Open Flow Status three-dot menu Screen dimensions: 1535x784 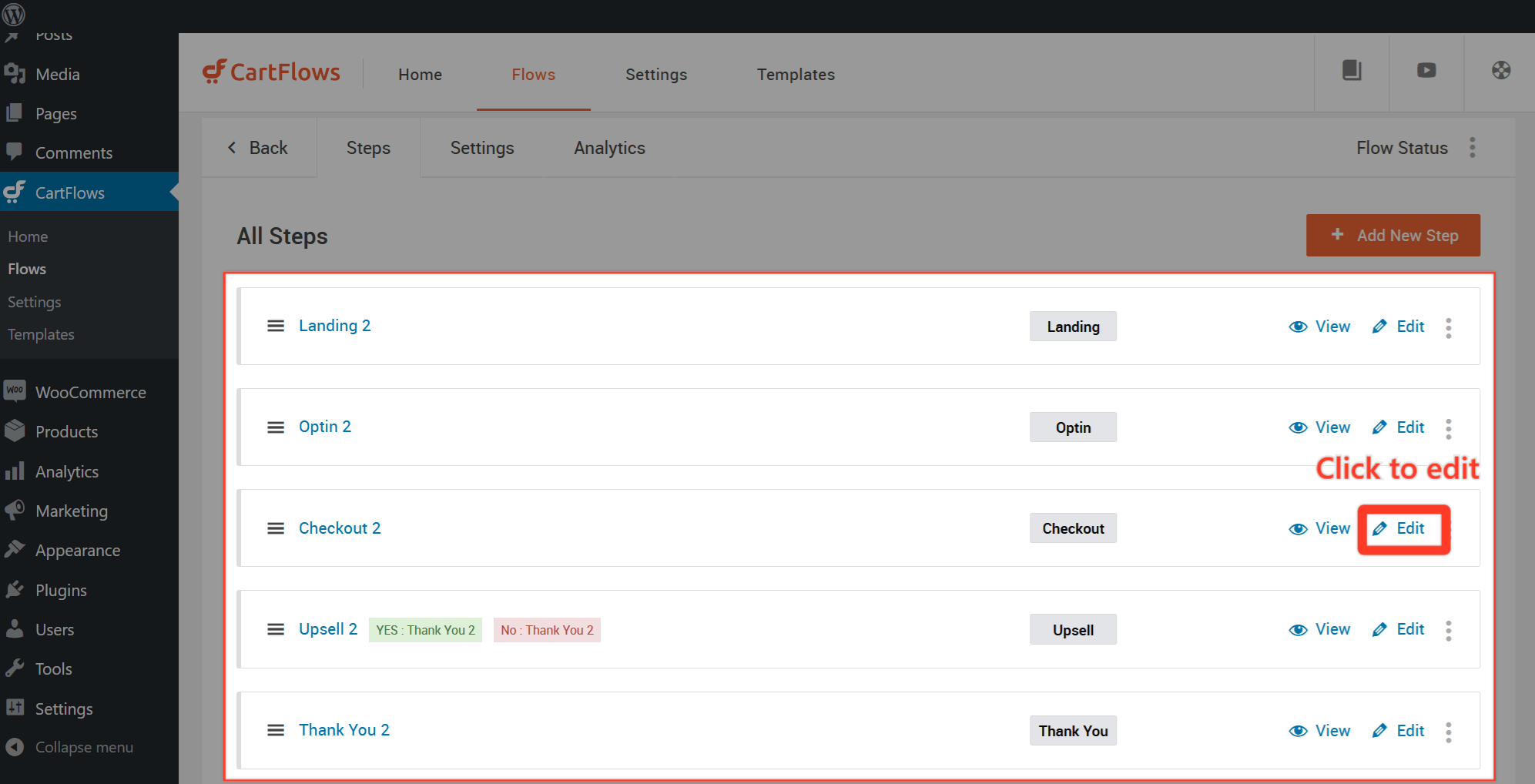pyautogui.click(x=1472, y=148)
